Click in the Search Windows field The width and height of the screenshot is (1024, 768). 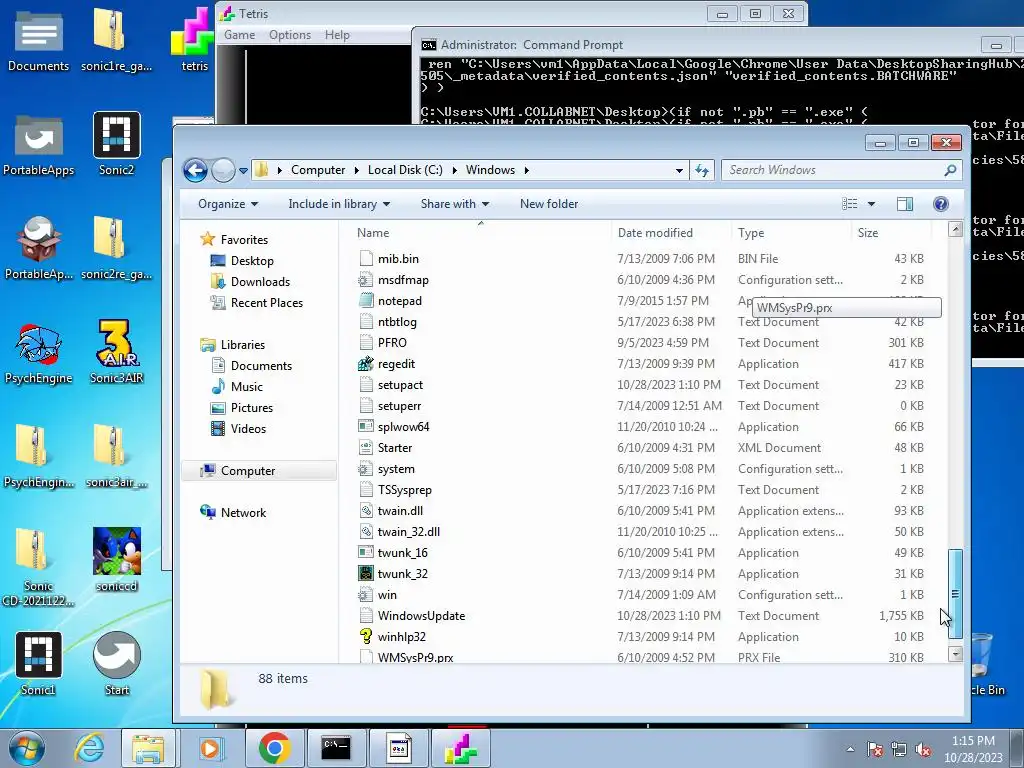tap(841, 170)
